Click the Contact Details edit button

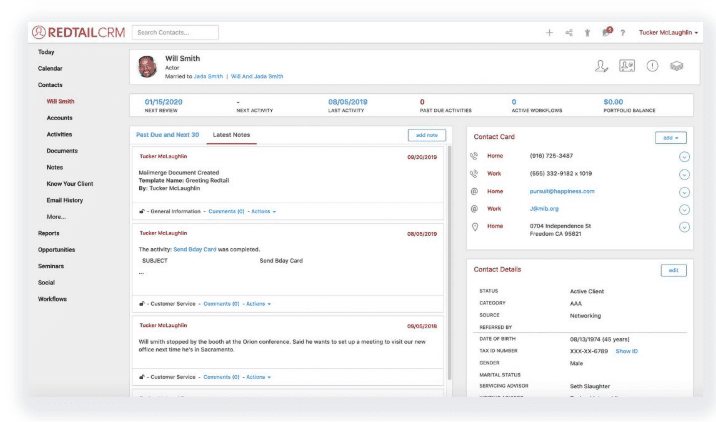click(x=673, y=270)
